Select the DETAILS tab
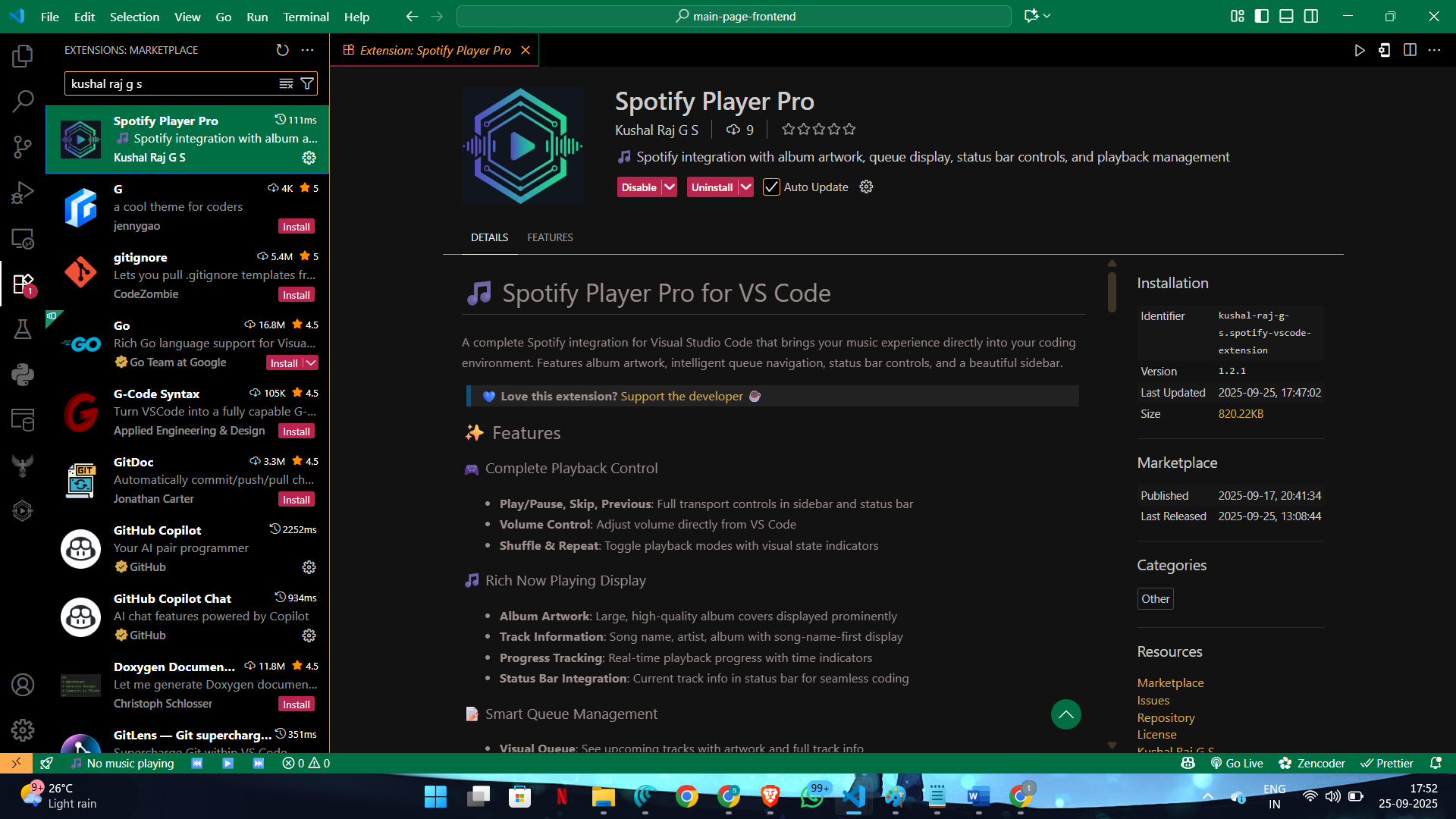The width and height of the screenshot is (1456, 819). click(x=489, y=237)
